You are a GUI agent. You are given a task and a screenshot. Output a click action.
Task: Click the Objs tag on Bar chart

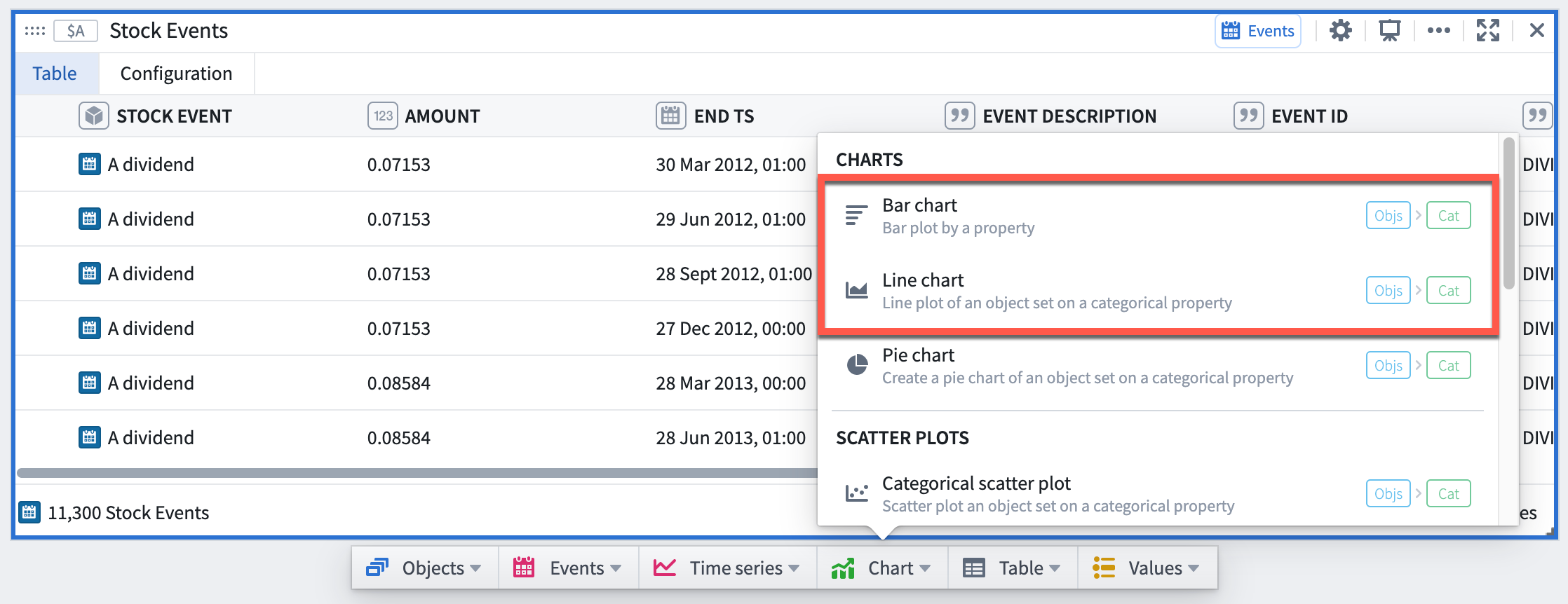[1388, 216]
